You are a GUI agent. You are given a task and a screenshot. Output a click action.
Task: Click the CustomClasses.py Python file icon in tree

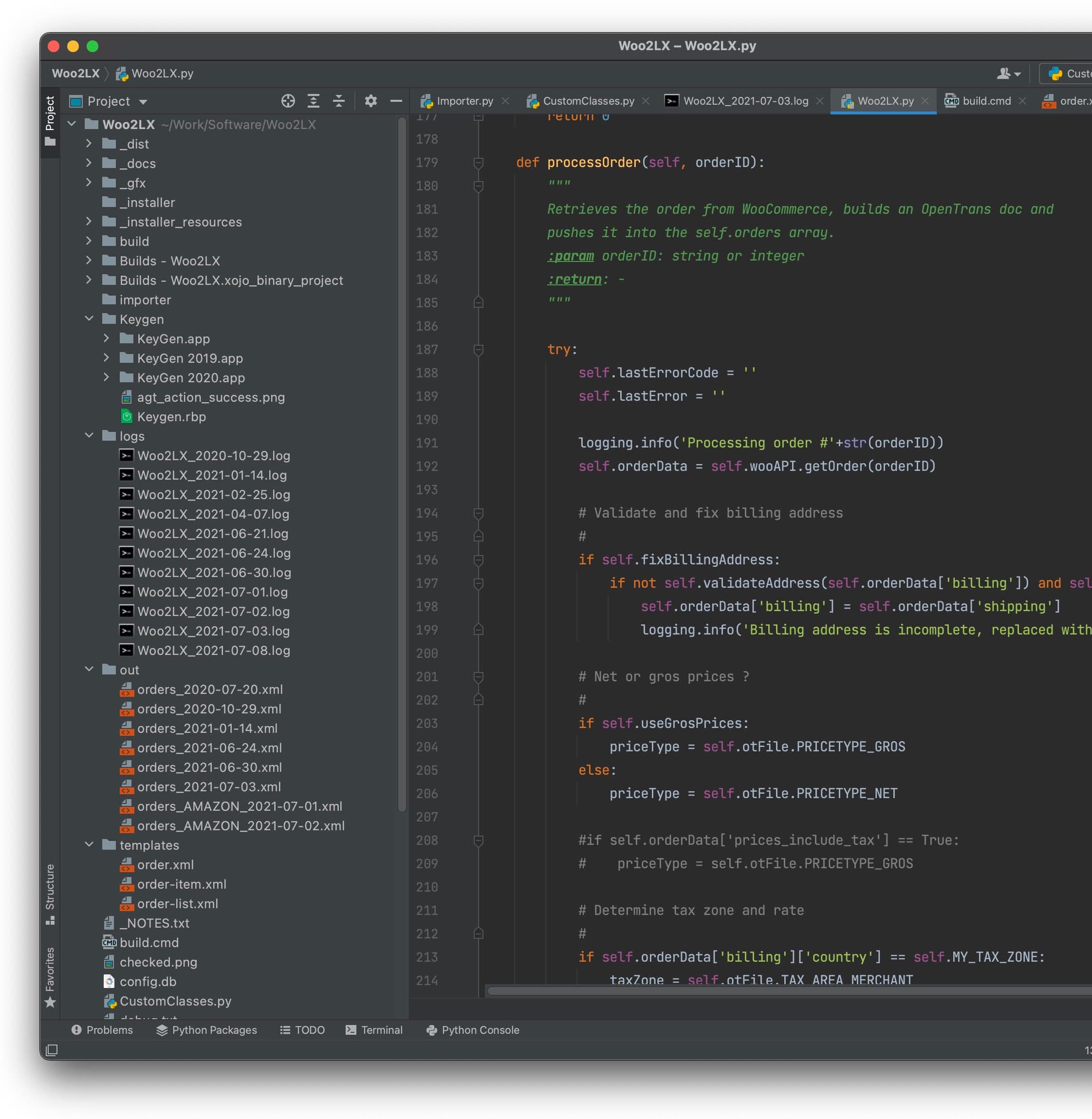click(110, 1001)
